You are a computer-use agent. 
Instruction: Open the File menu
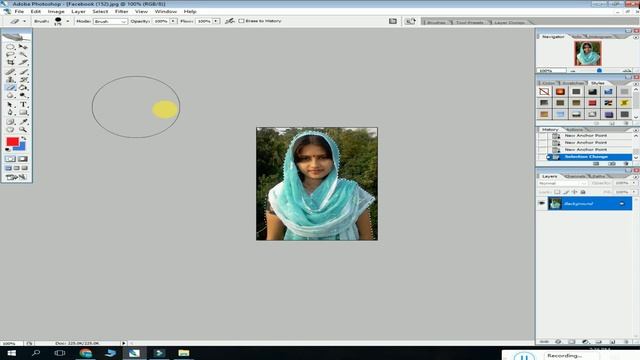19,11
